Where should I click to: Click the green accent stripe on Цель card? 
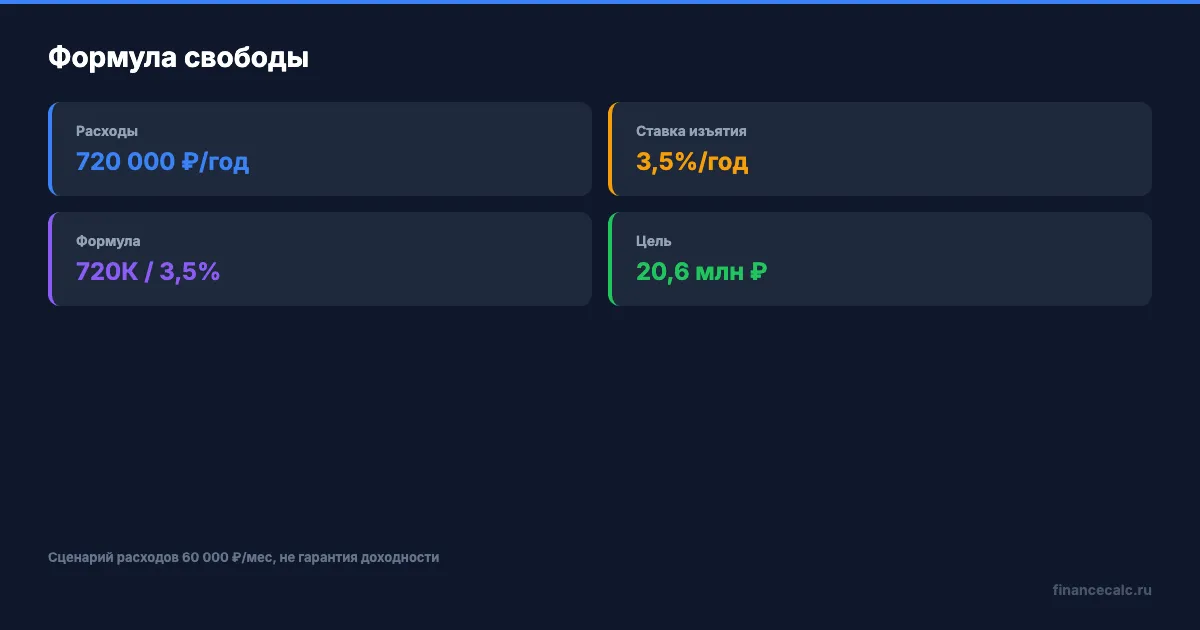pos(610,259)
